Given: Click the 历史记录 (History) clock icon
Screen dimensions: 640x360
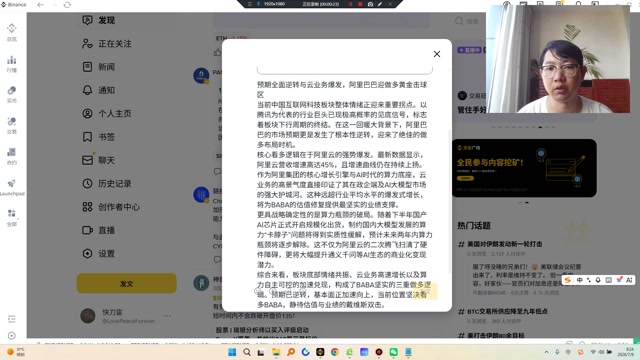Looking at the screenshot, I should (87, 184).
